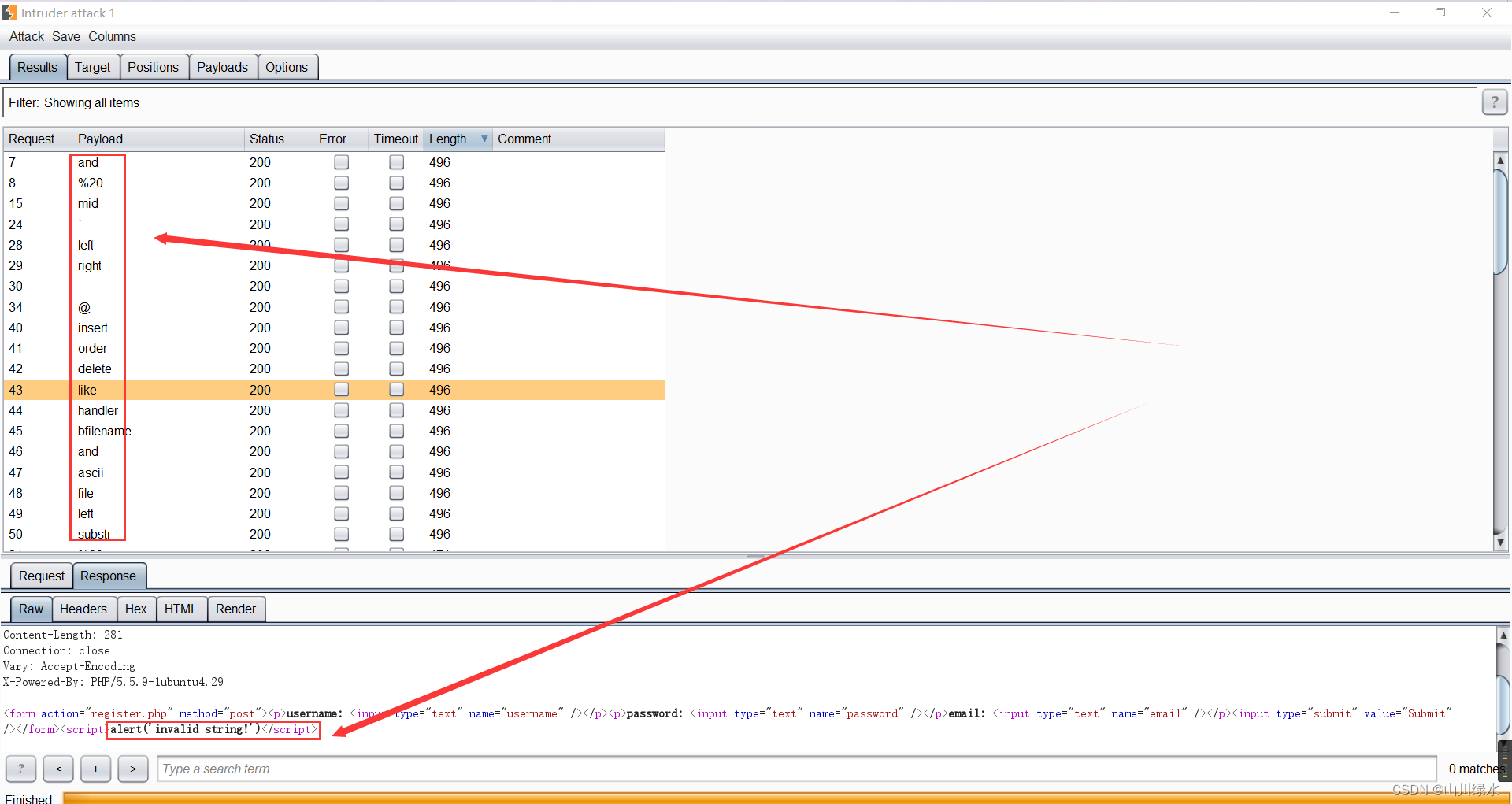Select the row with payload 'right'
The height and width of the screenshot is (804, 1512).
(335, 265)
